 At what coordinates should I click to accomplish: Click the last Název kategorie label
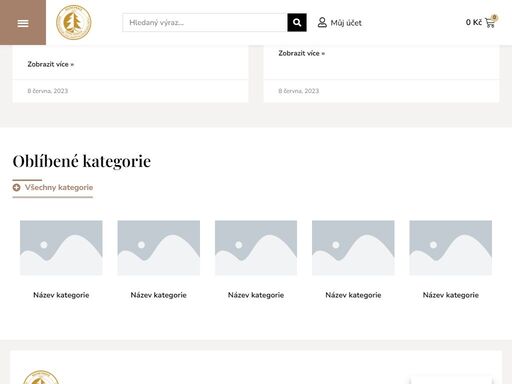point(451,295)
